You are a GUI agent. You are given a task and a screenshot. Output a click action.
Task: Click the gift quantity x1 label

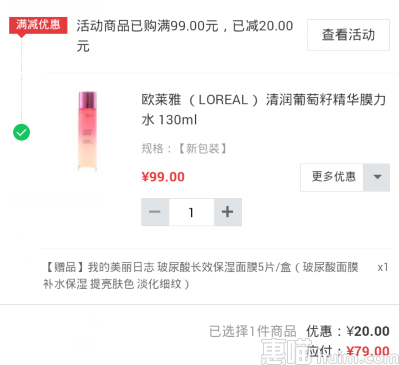click(x=383, y=267)
